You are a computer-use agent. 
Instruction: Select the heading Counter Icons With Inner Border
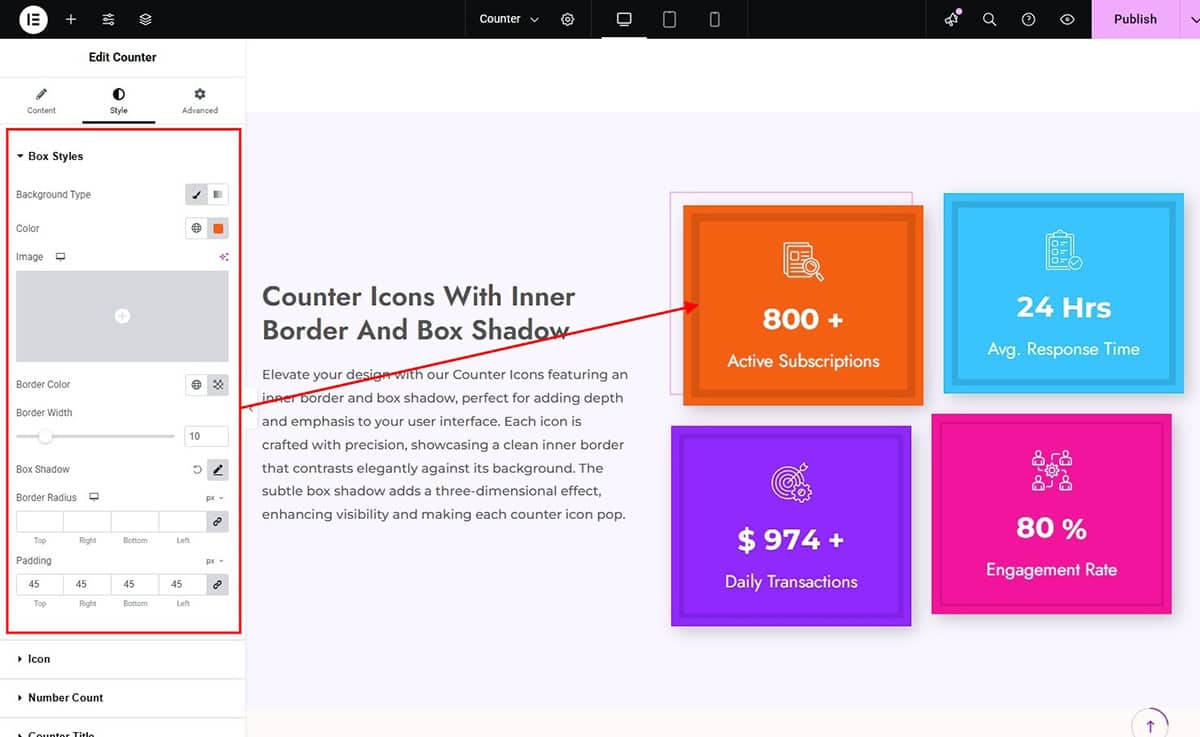click(418, 313)
